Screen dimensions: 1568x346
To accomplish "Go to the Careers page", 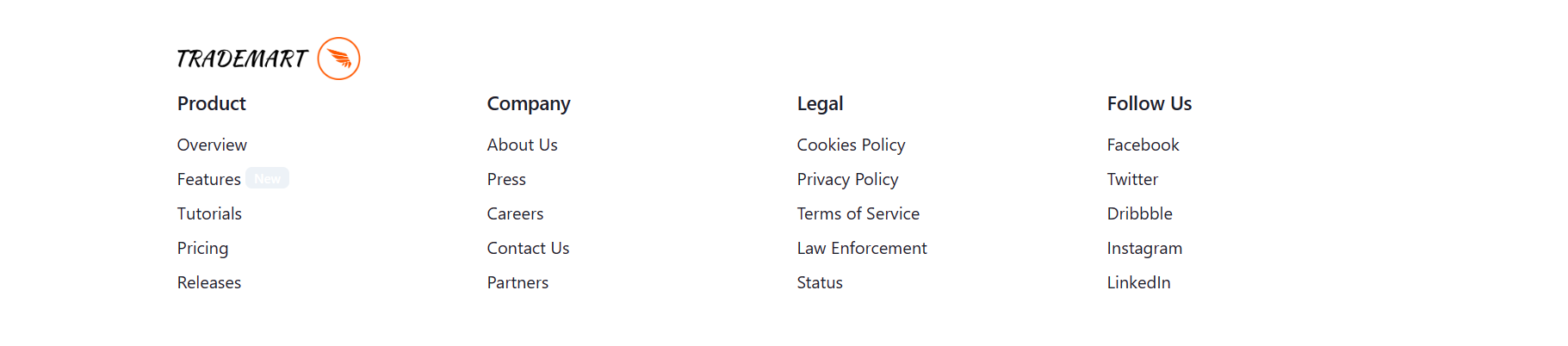I will tap(515, 213).
